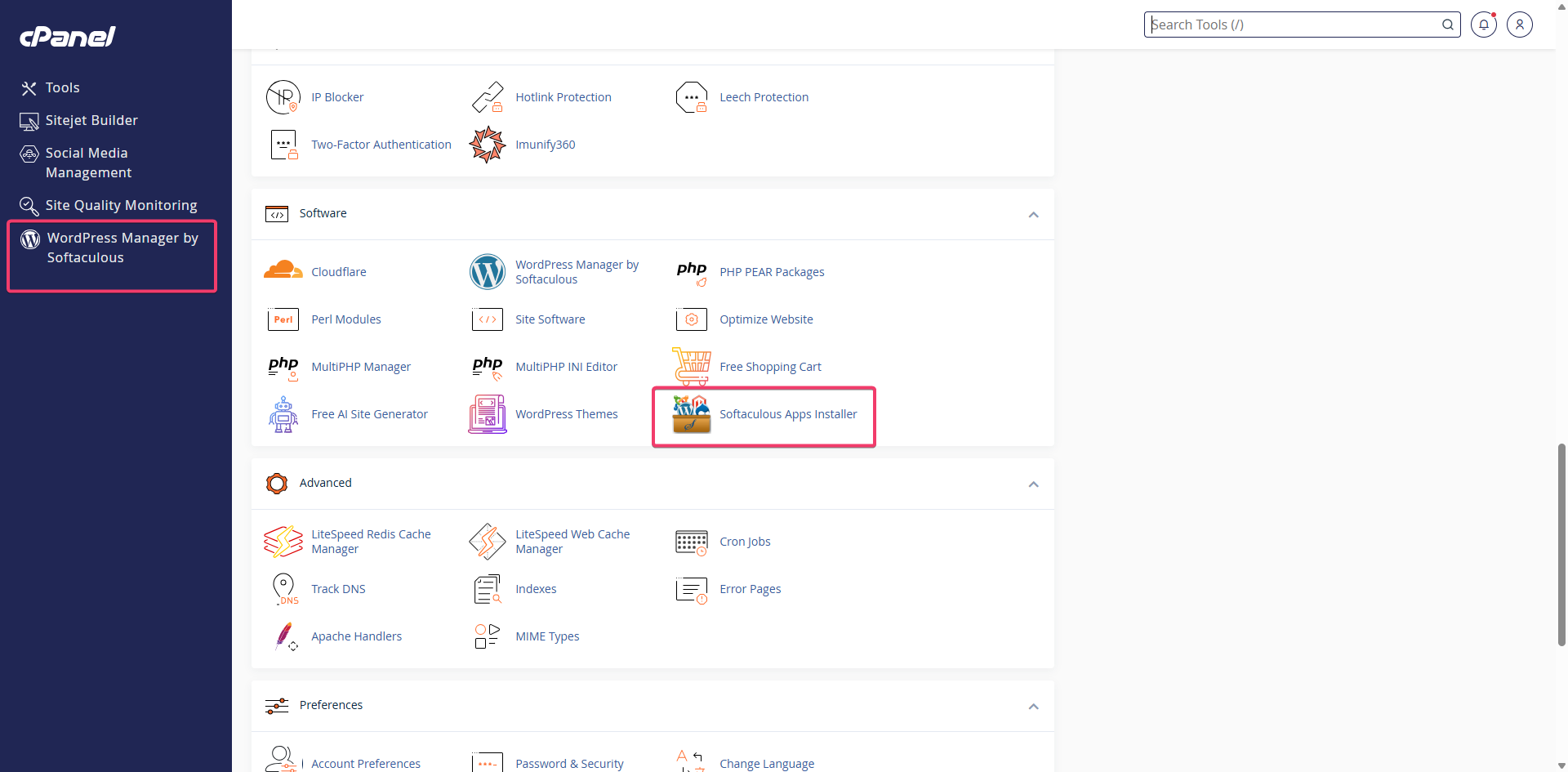1568x772 pixels.
Task: Open PHP PEAR Packages icon
Action: coord(692,273)
